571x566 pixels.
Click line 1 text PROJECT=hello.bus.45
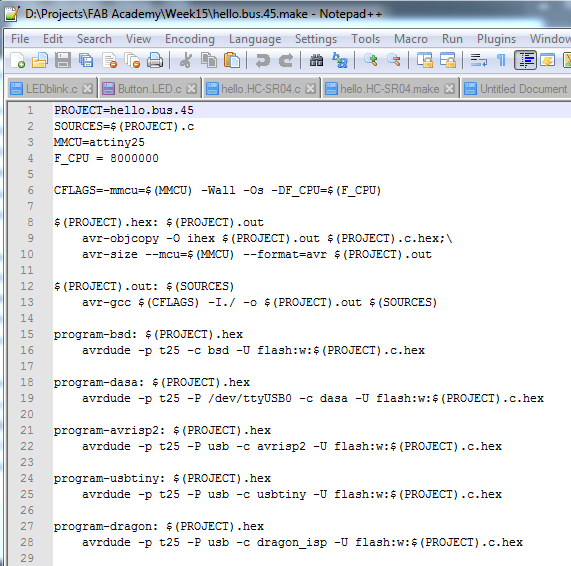click(124, 110)
